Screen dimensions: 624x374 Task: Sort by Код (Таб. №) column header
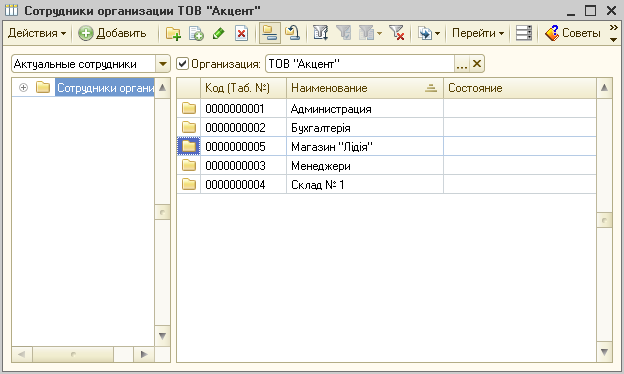(x=244, y=88)
